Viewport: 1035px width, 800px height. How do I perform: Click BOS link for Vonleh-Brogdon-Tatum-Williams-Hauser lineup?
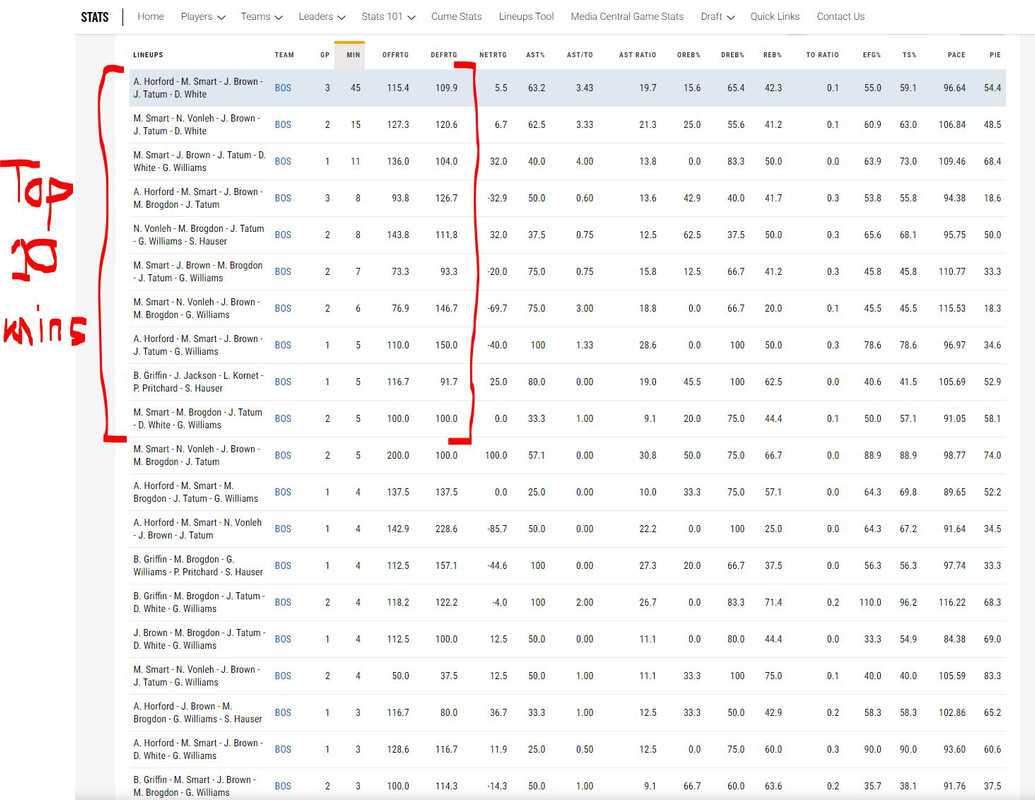click(283, 235)
